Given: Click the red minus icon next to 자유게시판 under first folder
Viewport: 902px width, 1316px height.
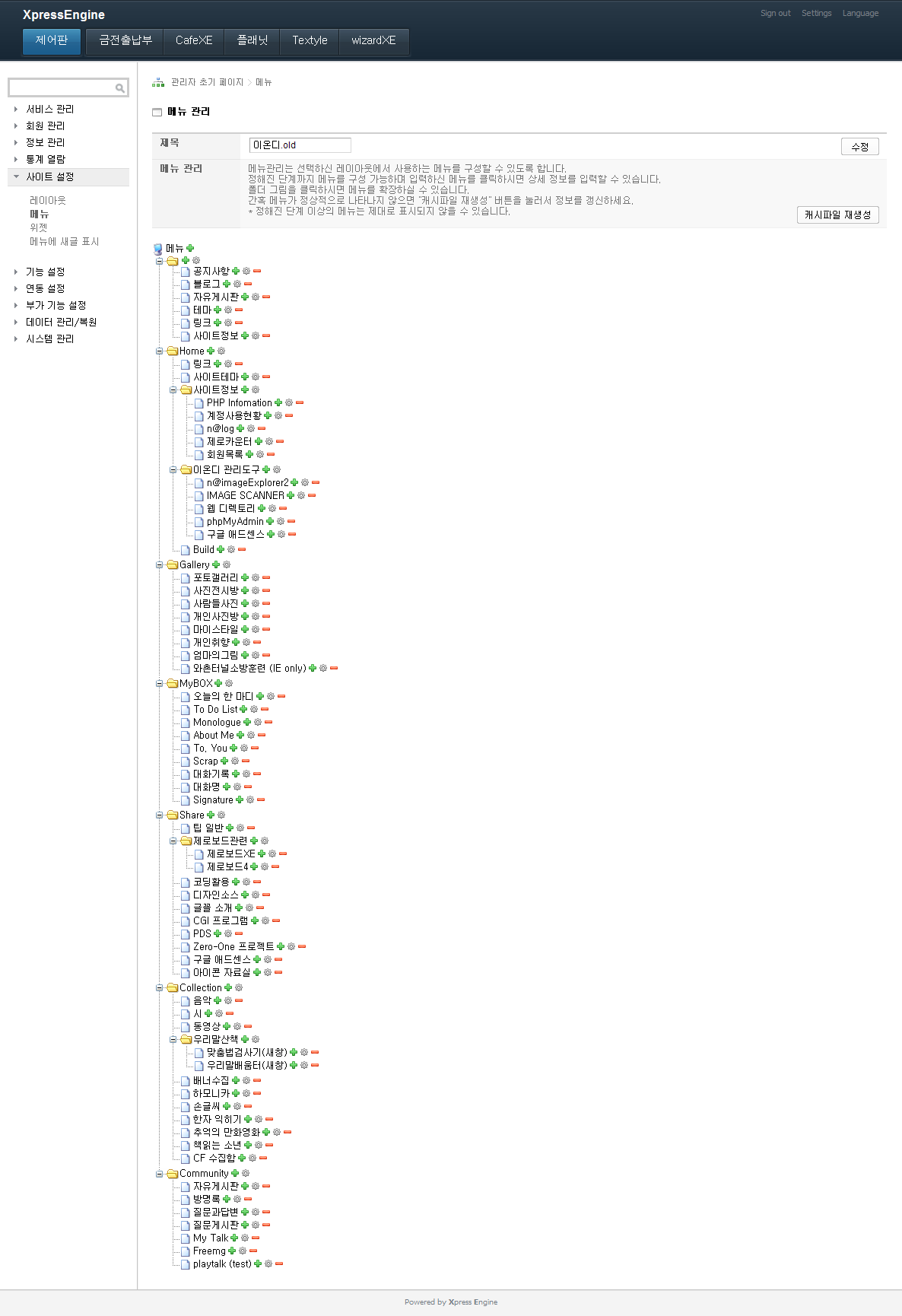Looking at the screenshot, I should pos(266,297).
